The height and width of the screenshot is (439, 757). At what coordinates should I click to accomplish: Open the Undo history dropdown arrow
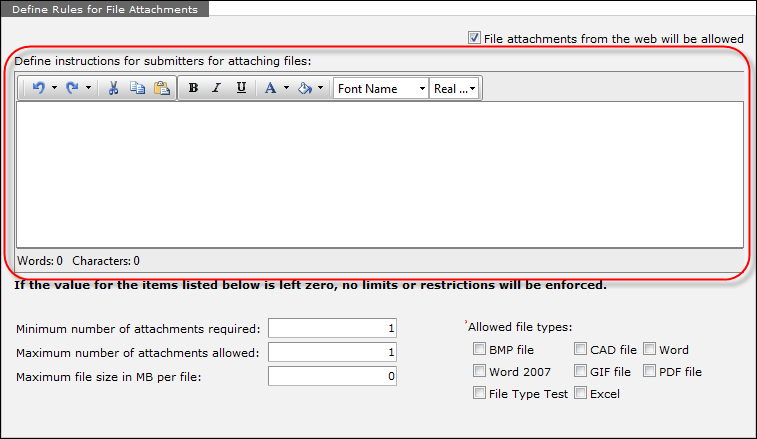(x=54, y=88)
